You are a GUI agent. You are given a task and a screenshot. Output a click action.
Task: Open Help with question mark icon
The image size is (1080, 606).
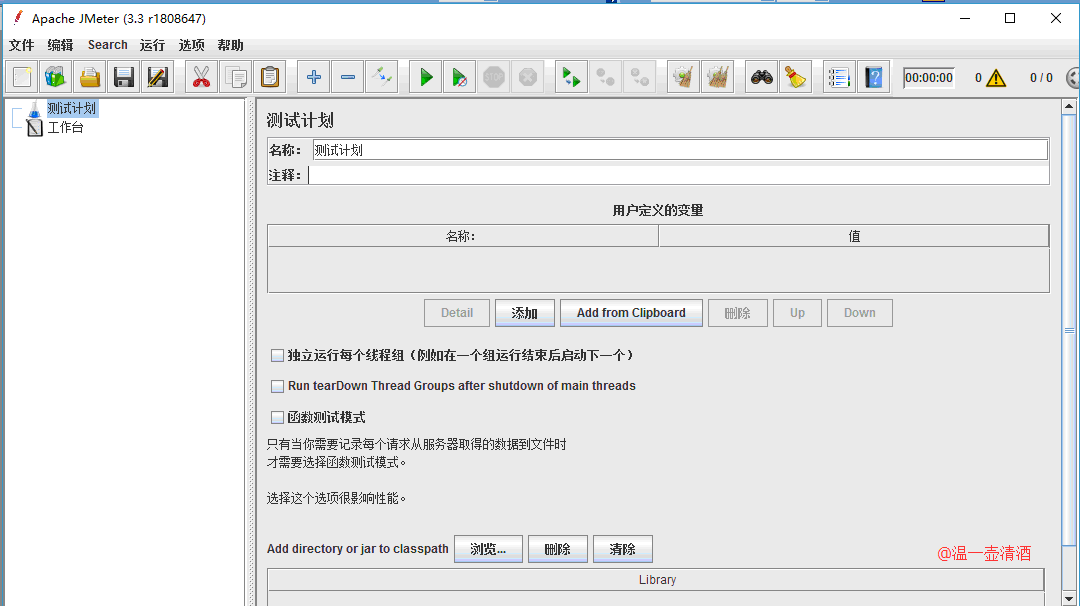point(874,77)
